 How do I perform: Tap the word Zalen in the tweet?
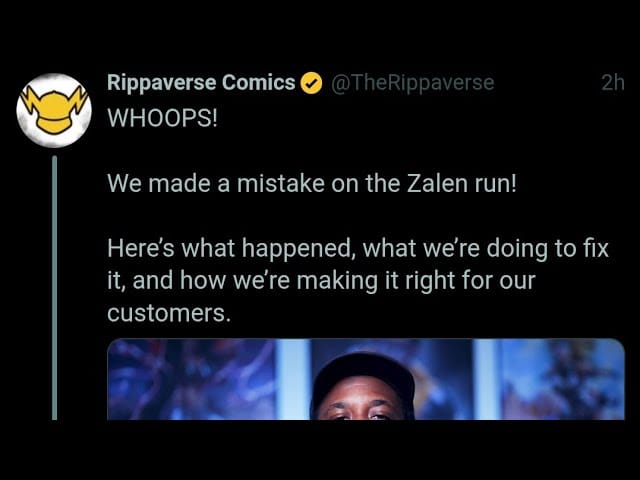(437, 184)
